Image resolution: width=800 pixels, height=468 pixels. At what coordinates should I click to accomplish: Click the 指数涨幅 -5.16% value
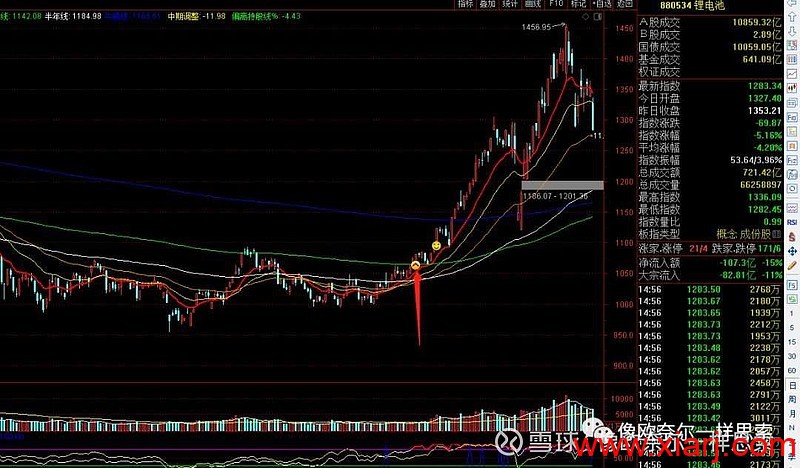tap(770, 135)
